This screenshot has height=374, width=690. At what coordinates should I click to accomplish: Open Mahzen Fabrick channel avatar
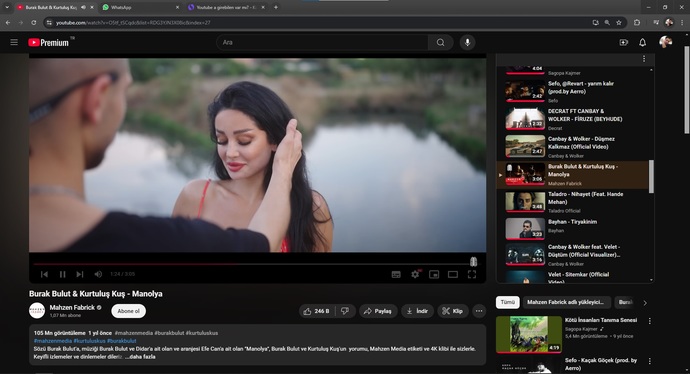pos(37,311)
